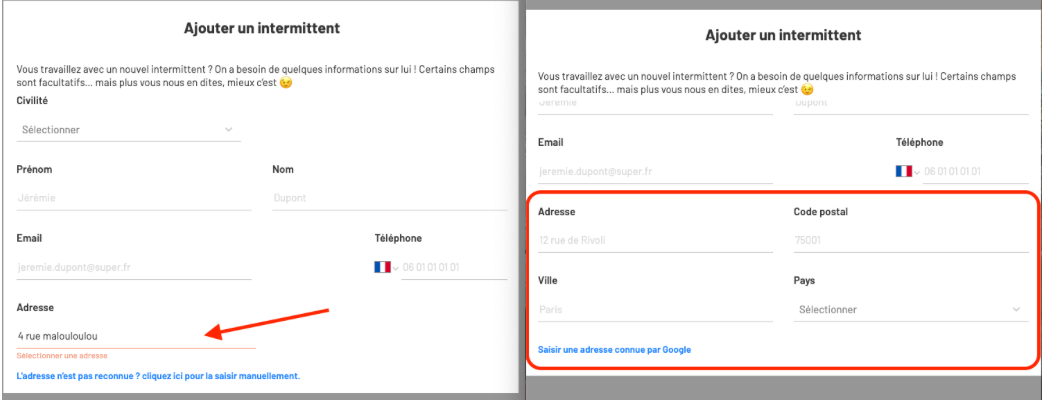Screen dimensions: 1044x400
Task: Click the Ville field with Paris placeholder
Action: click(x=655, y=309)
